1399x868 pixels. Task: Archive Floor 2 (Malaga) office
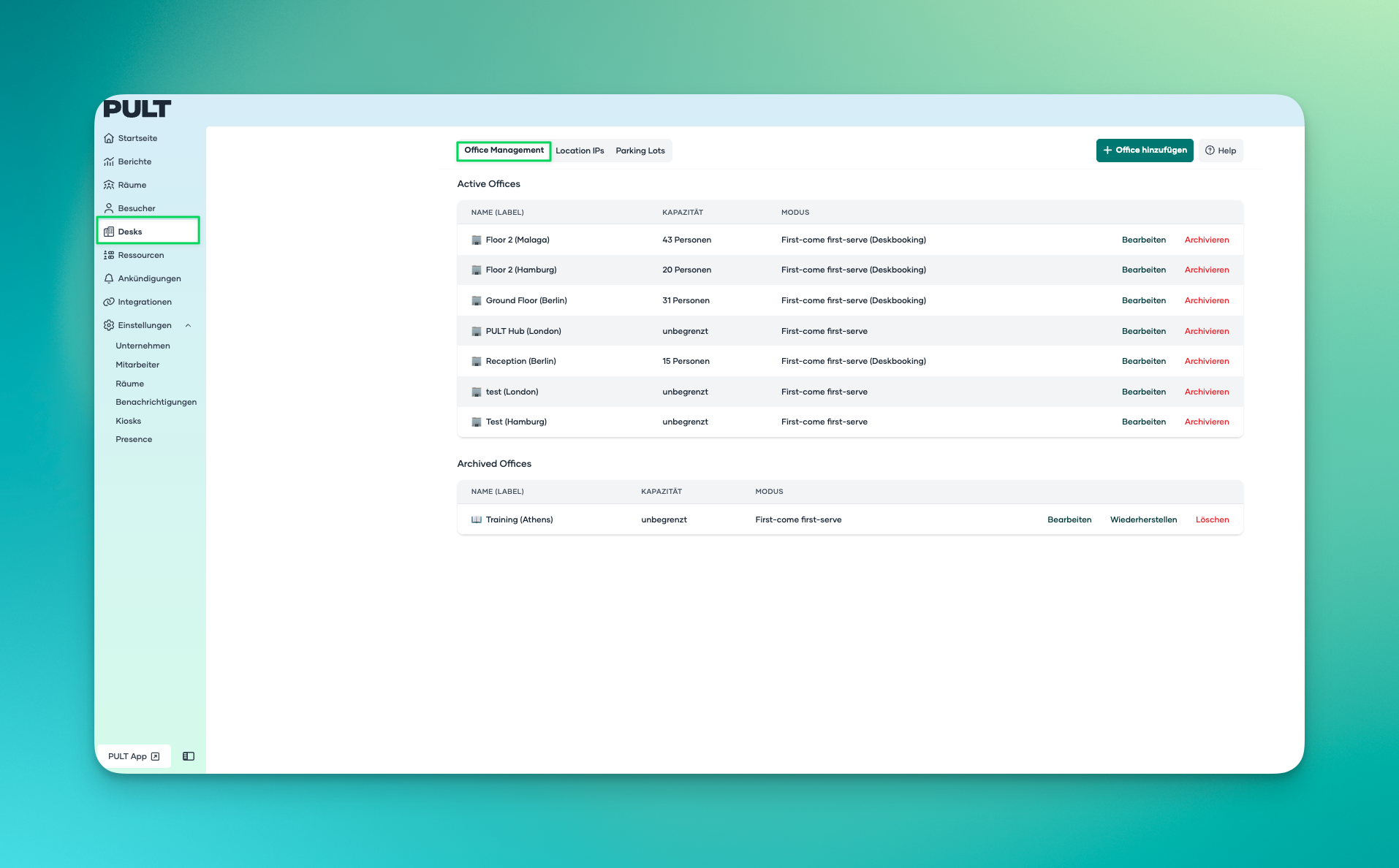1207,240
